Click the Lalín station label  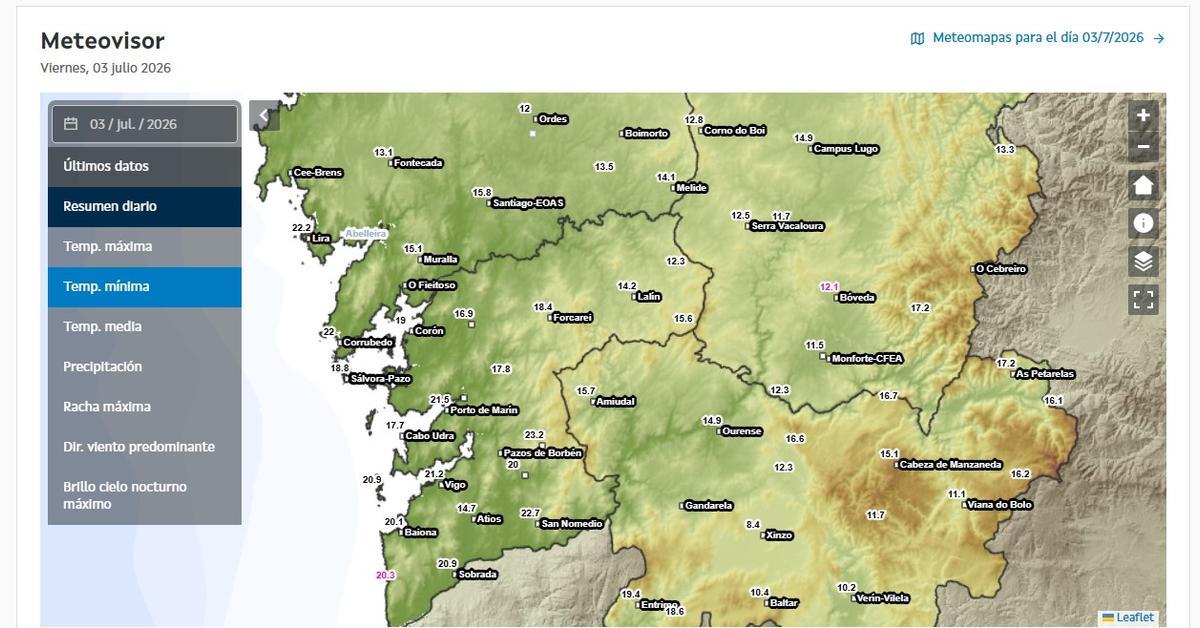coord(649,297)
